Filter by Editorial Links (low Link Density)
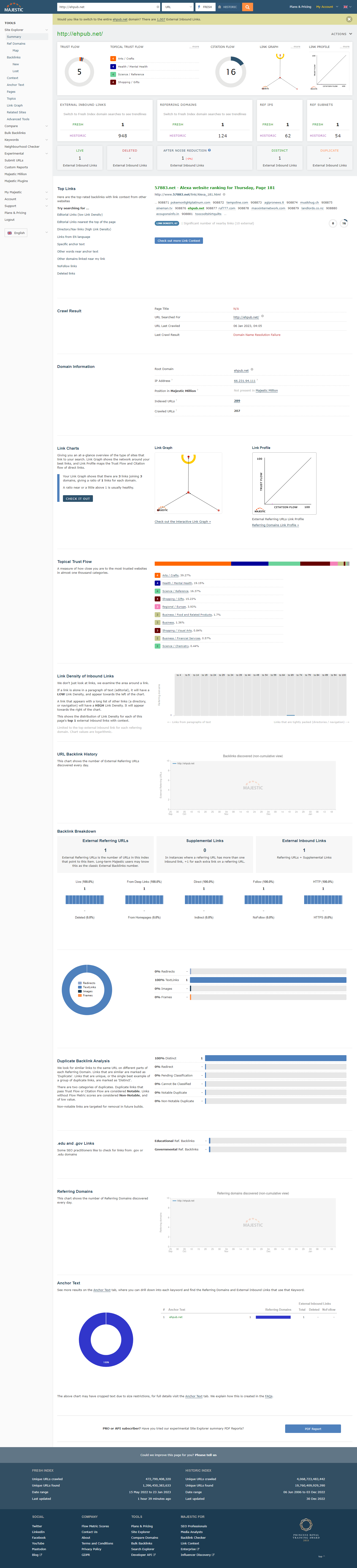Image resolution: width=357 pixels, height=1568 pixels. pyautogui.click(x=80, y=215)
